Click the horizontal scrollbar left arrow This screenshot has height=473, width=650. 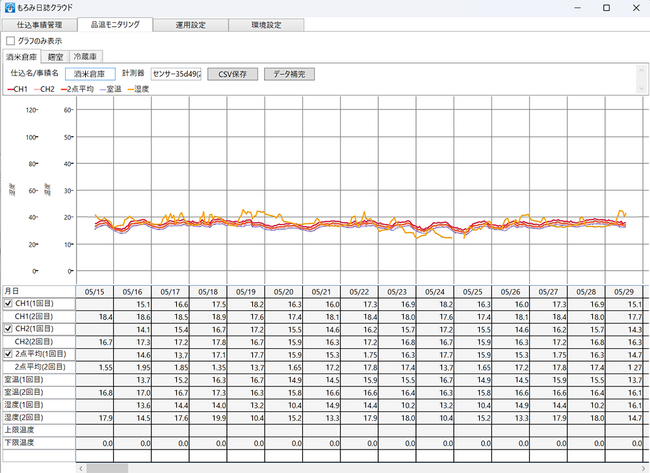pyautogui.click(x=80, y=467)
